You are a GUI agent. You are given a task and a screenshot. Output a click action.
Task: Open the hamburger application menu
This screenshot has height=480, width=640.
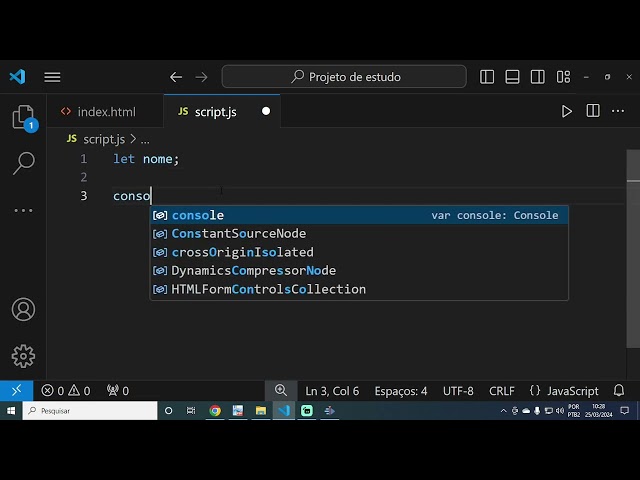click(52, 77)
